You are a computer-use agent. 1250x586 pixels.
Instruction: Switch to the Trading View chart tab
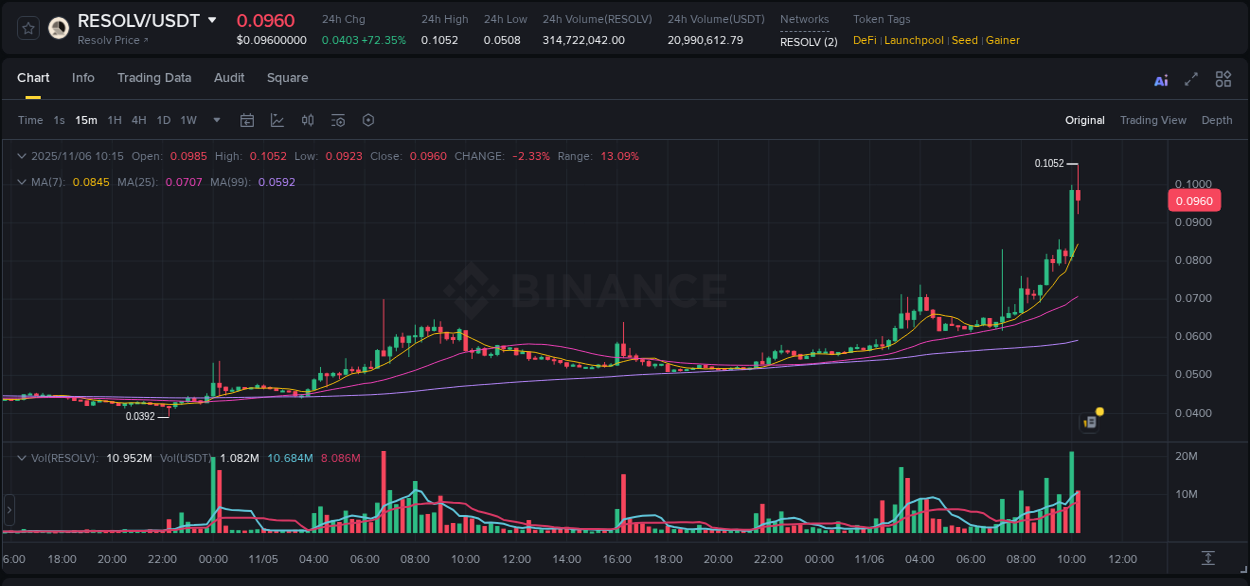tap(1153, 119)
